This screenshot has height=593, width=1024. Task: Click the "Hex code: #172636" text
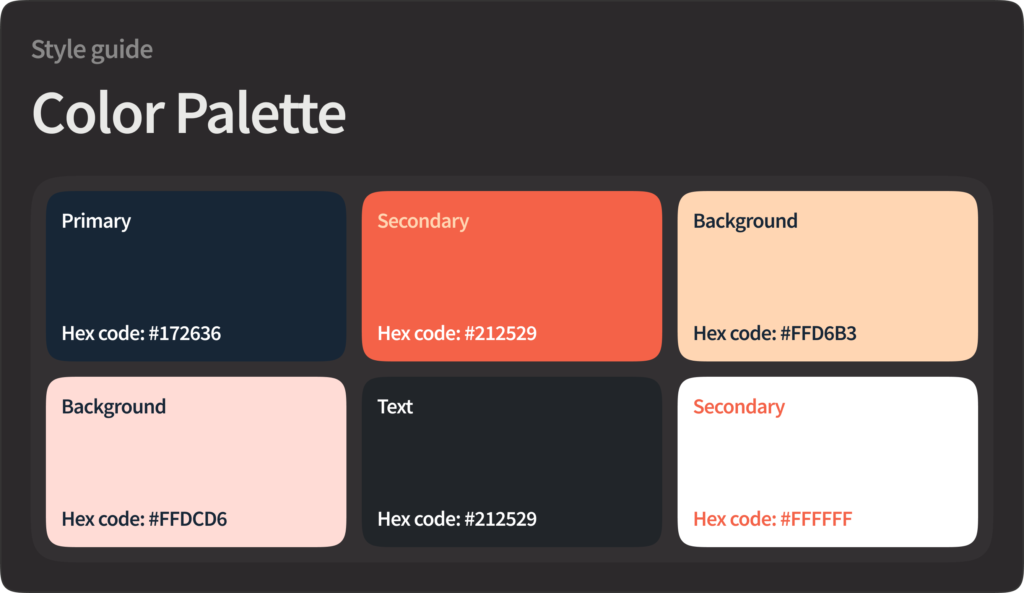[141, 333]
